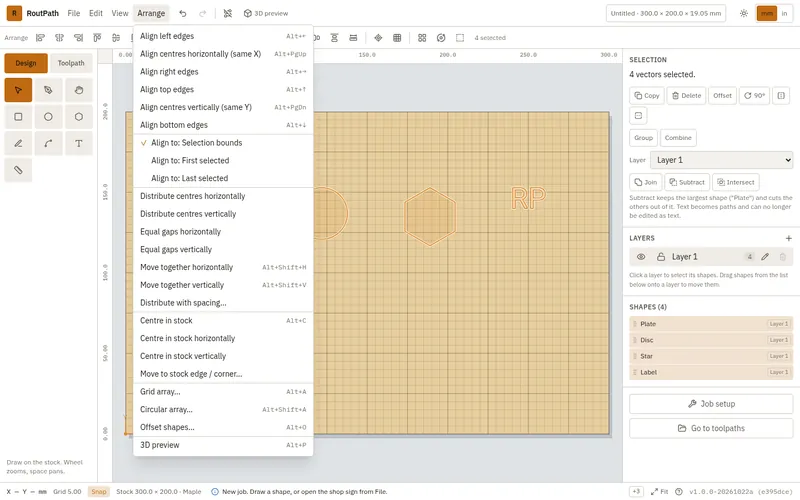The height and width of the screenshot is (500, 800).
Task: Choose Move together horizontally
Action: tap(223, 267)
